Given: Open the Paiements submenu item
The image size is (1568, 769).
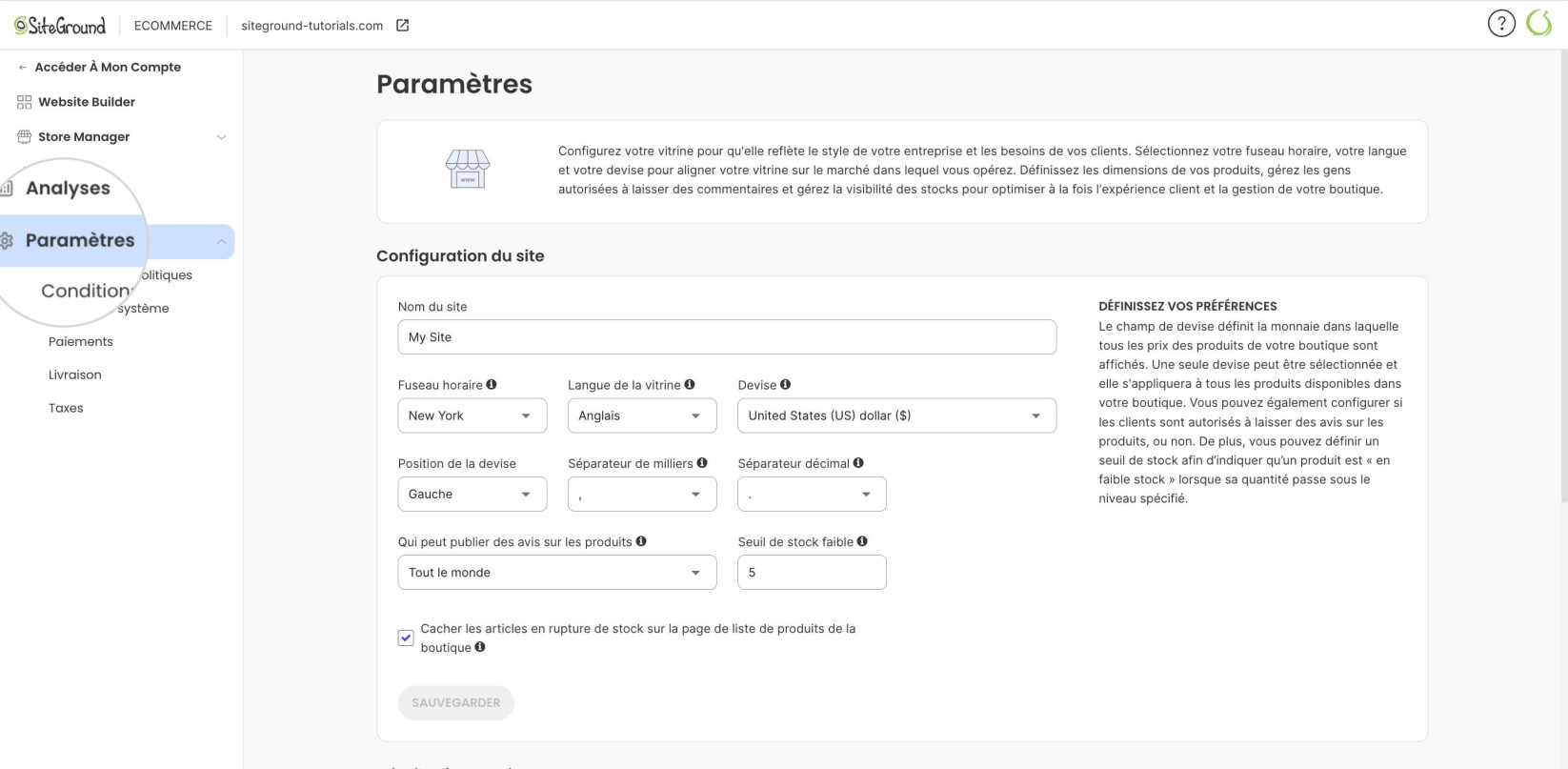Looking at the screenshot, I should [x=81, y=341].
